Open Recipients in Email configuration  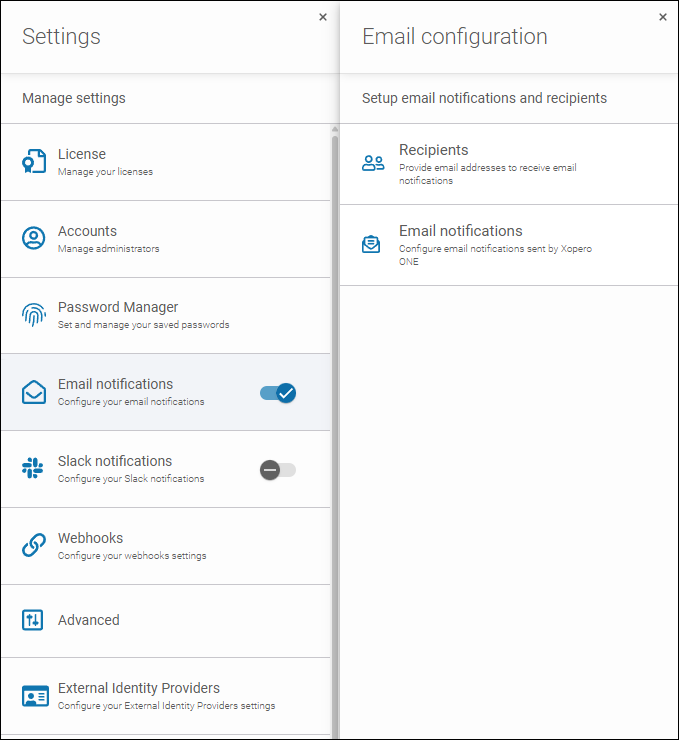point(509,164)
